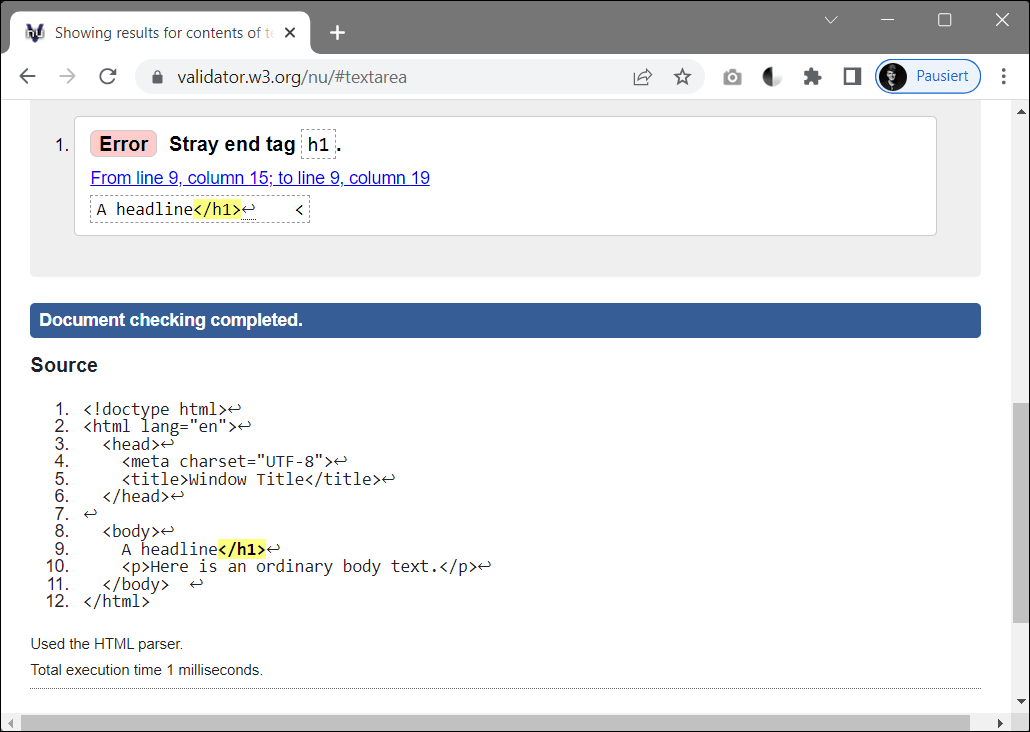
Task: Close the validator results tab
Action: point(291,33)
